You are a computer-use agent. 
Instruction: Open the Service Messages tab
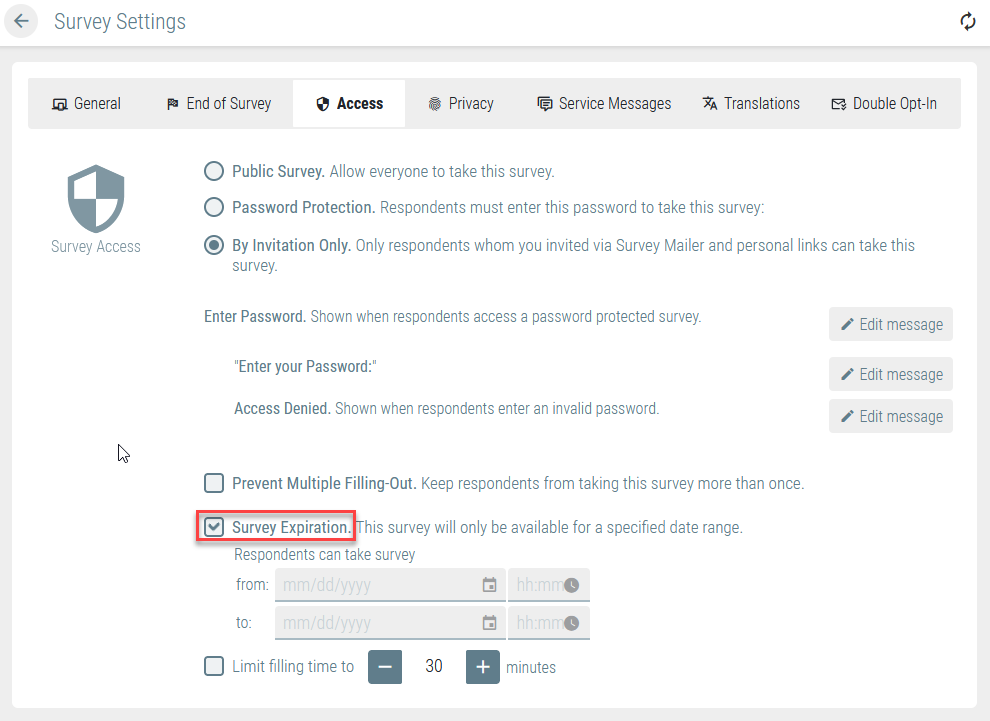(604, 104)
